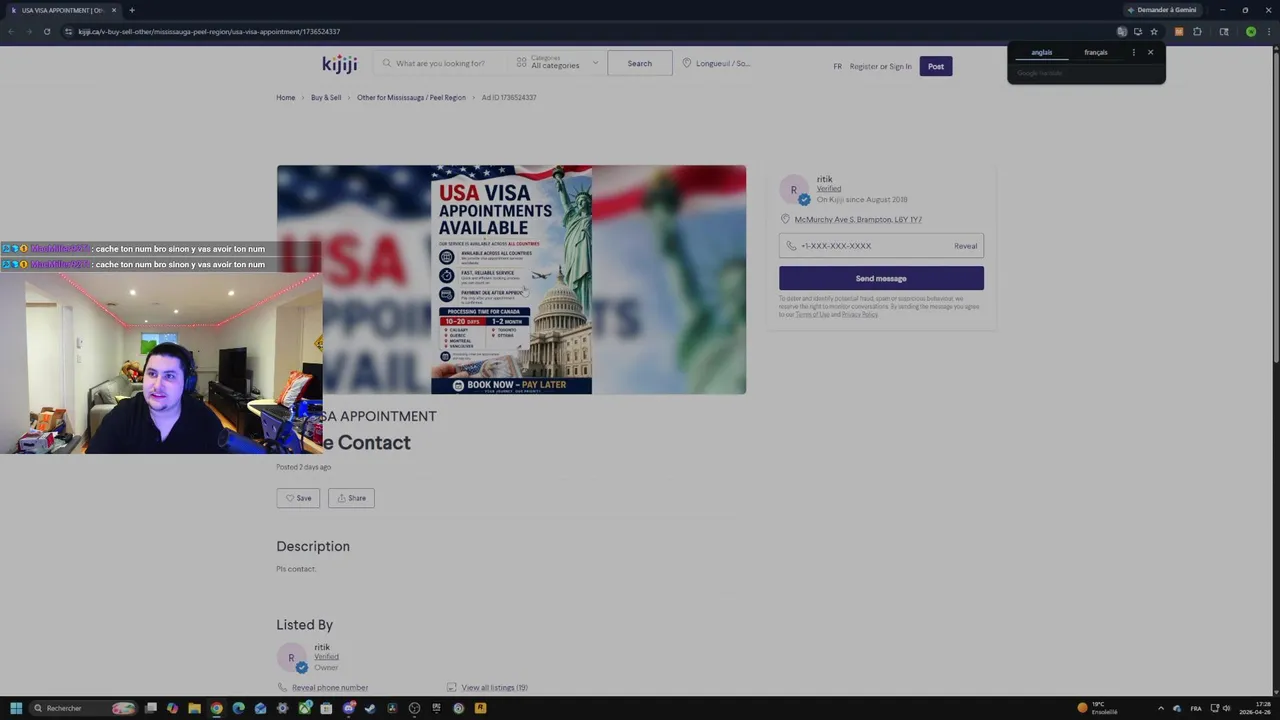Open Chrome profile avatar
The width and height of the screenshot is (1280, 720).
(1250, 31)
